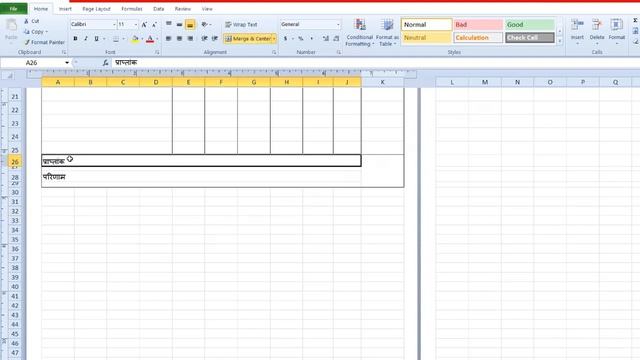Click the Paste button

tap(11, 30)
